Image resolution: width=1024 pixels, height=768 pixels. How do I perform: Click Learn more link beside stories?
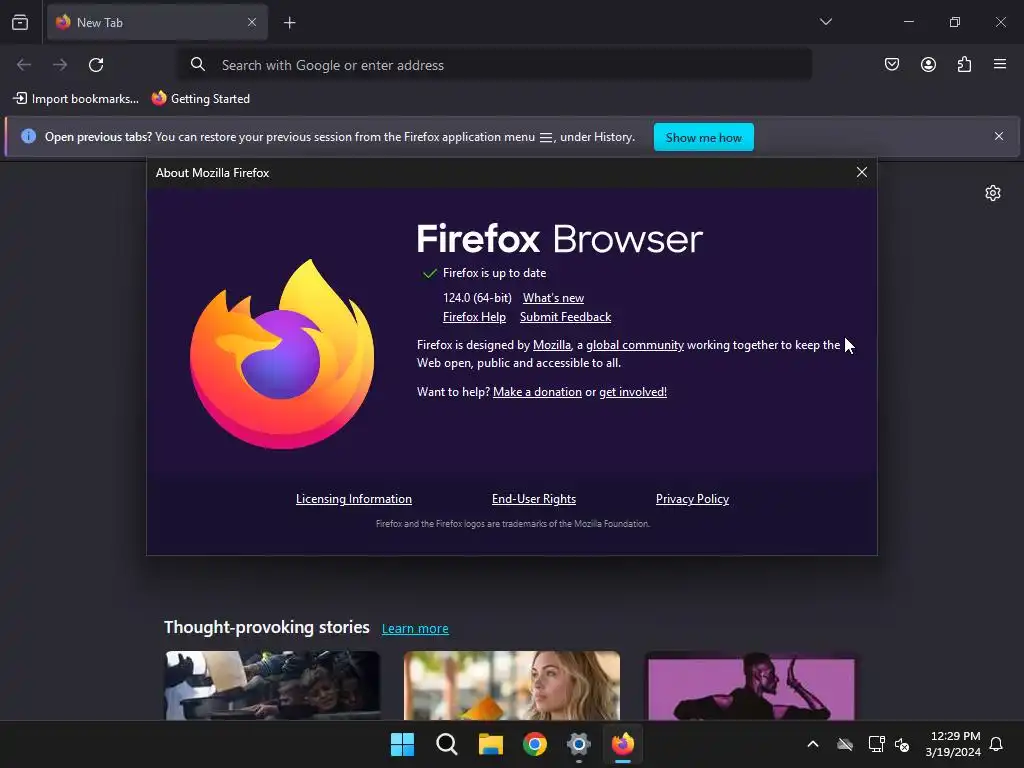415,628
